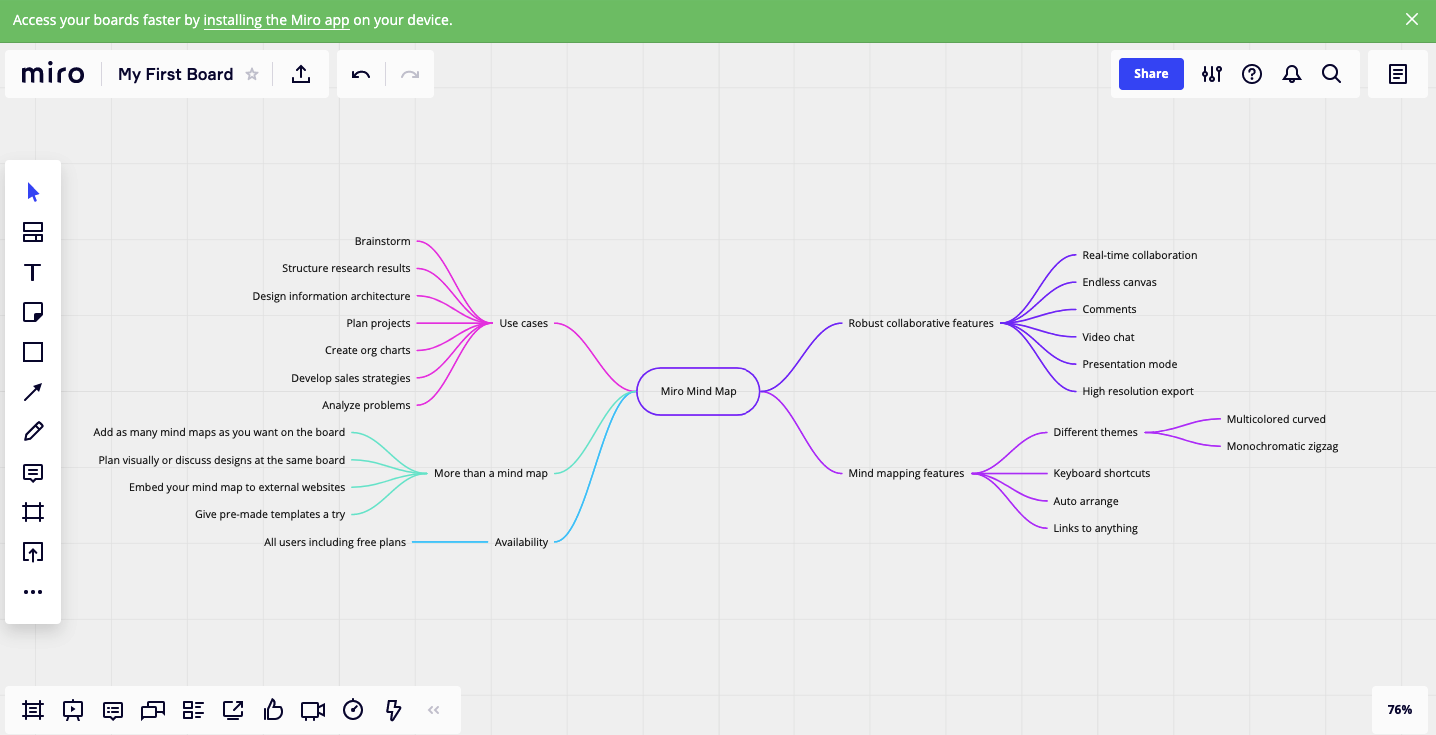Follow the installing the Miro app link
The width and height of the screenshot is (1436, 735).
point(276,20)
